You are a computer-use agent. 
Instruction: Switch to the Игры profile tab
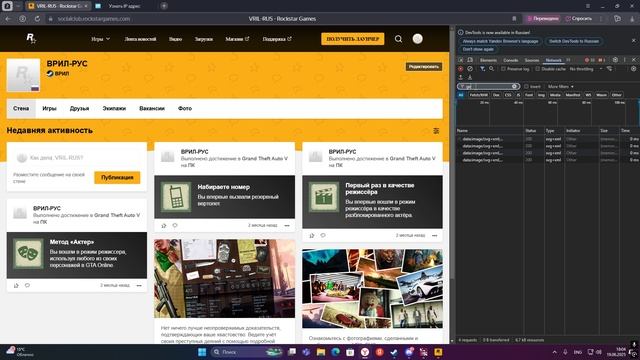point(49,109)
